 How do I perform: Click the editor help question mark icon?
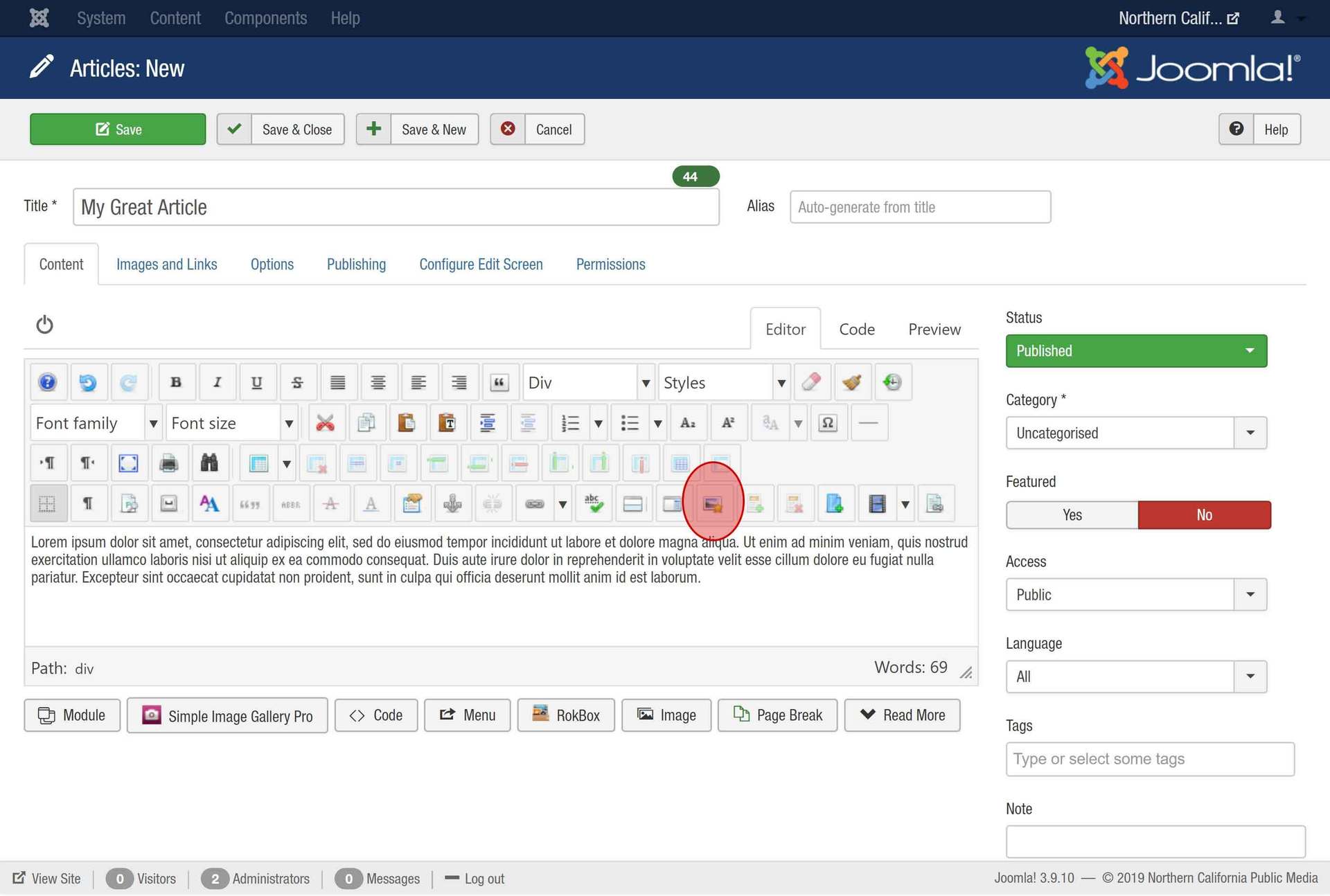click(x=47, y=382)
